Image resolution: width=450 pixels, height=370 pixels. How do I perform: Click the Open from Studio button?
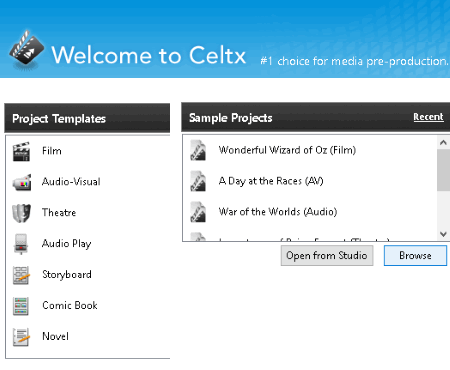327,256
